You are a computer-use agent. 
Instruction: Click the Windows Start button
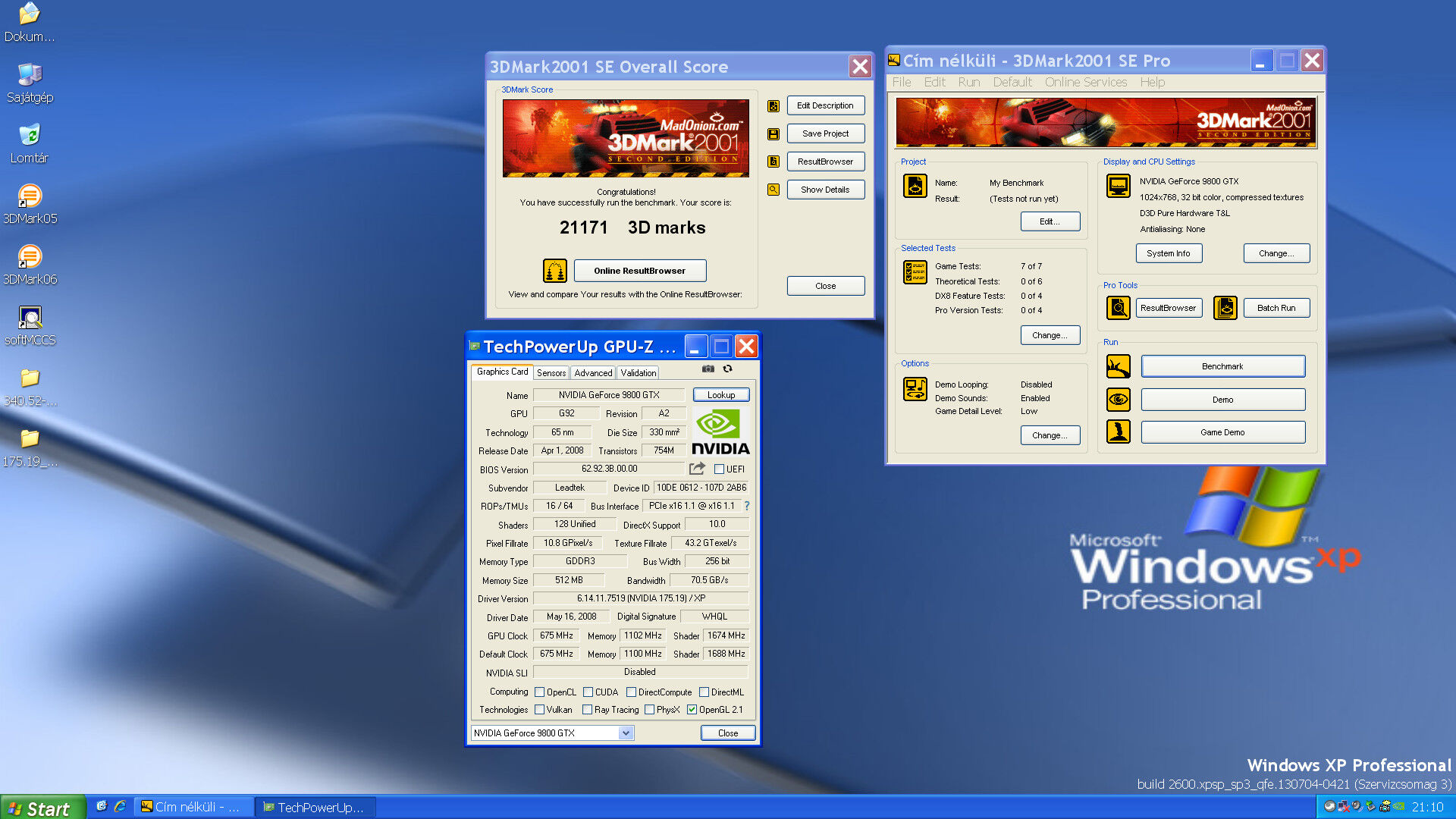(41, 808)
